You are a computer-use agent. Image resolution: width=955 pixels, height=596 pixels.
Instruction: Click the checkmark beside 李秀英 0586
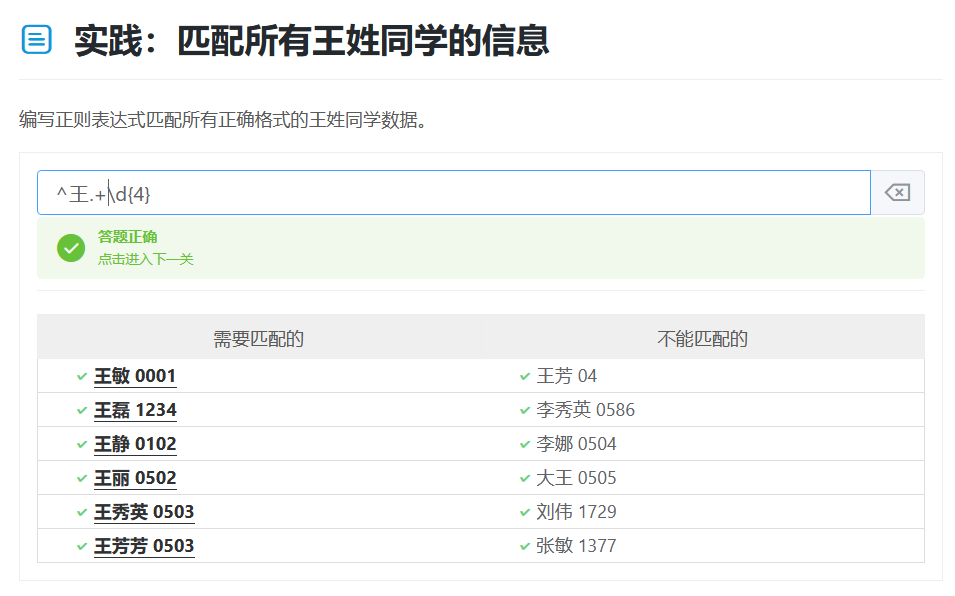[x=525, y=410]
